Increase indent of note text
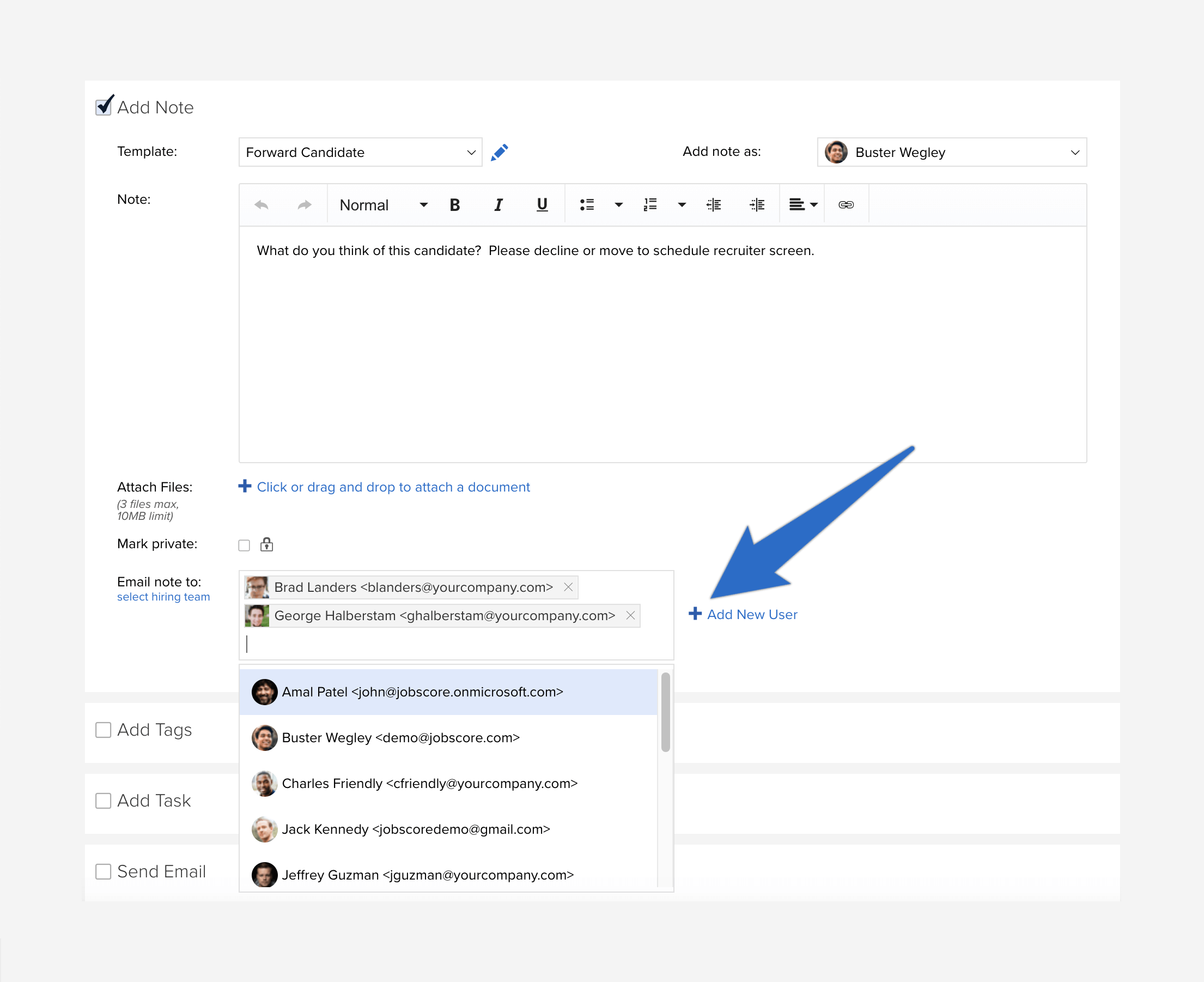 [x=757, y=205]
